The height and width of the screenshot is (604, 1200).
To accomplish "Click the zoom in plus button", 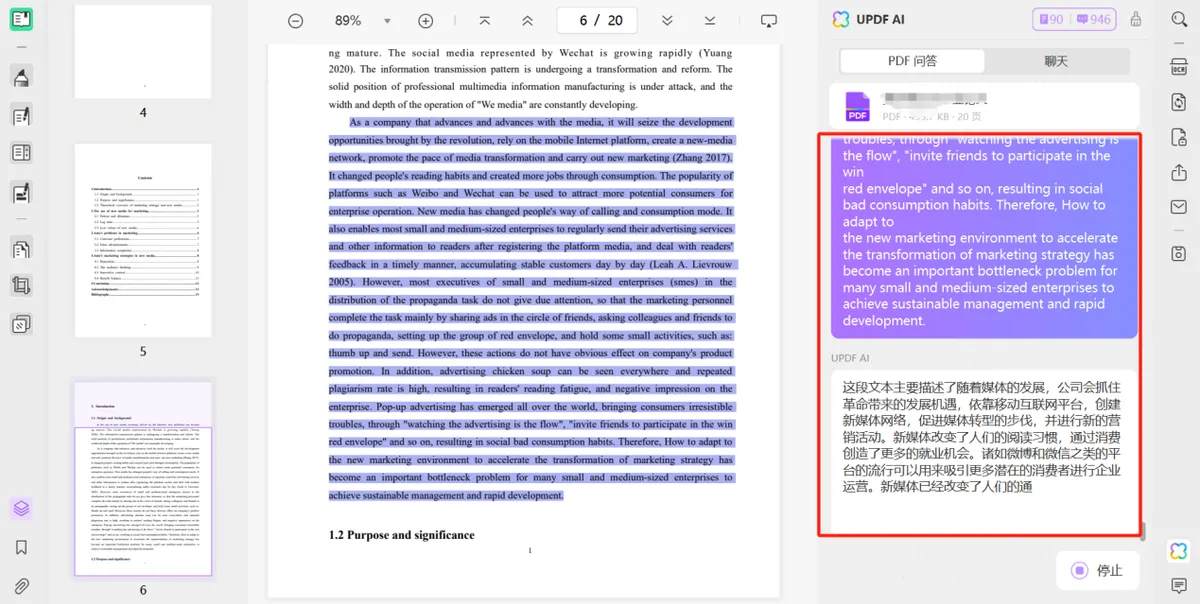I will click(426, 21).
